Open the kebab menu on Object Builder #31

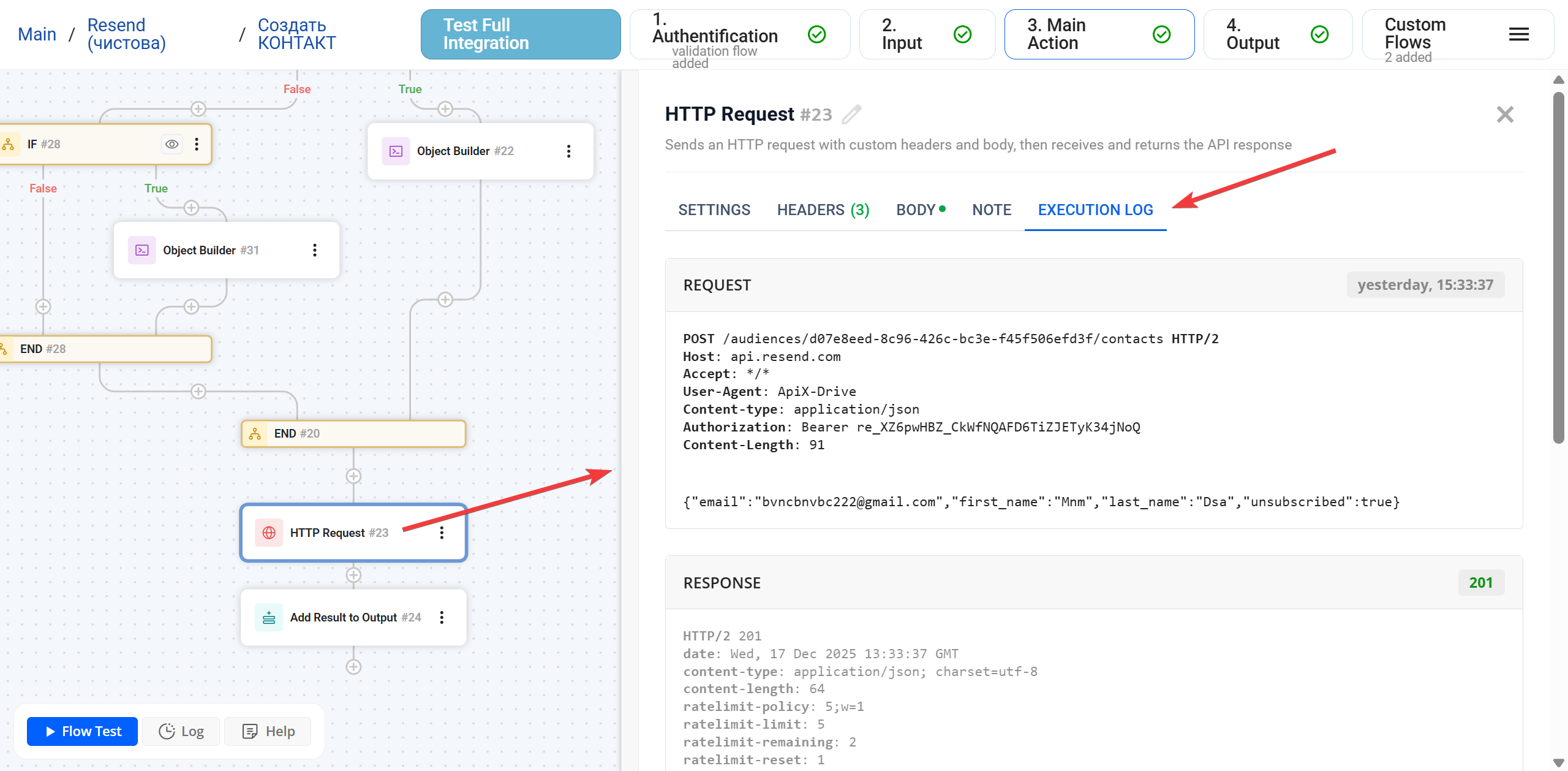pyautogui.click(x=315, y=249)
